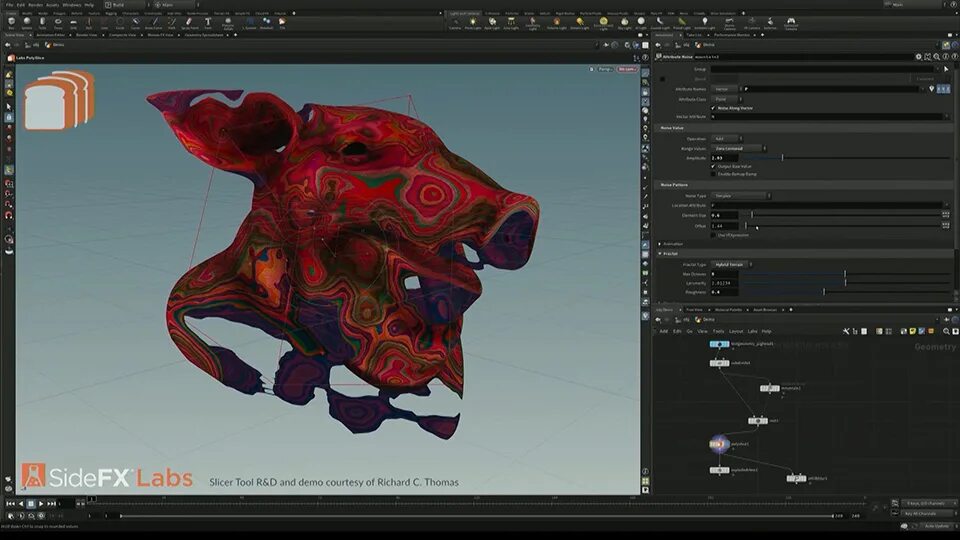Select the File shelf tool
The image size is (960, 540).
coord(282,23)
